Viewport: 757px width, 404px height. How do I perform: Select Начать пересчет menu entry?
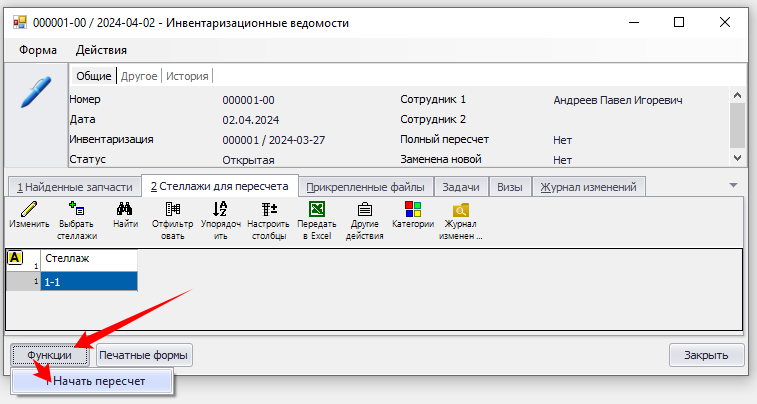(x=98, y=381)
